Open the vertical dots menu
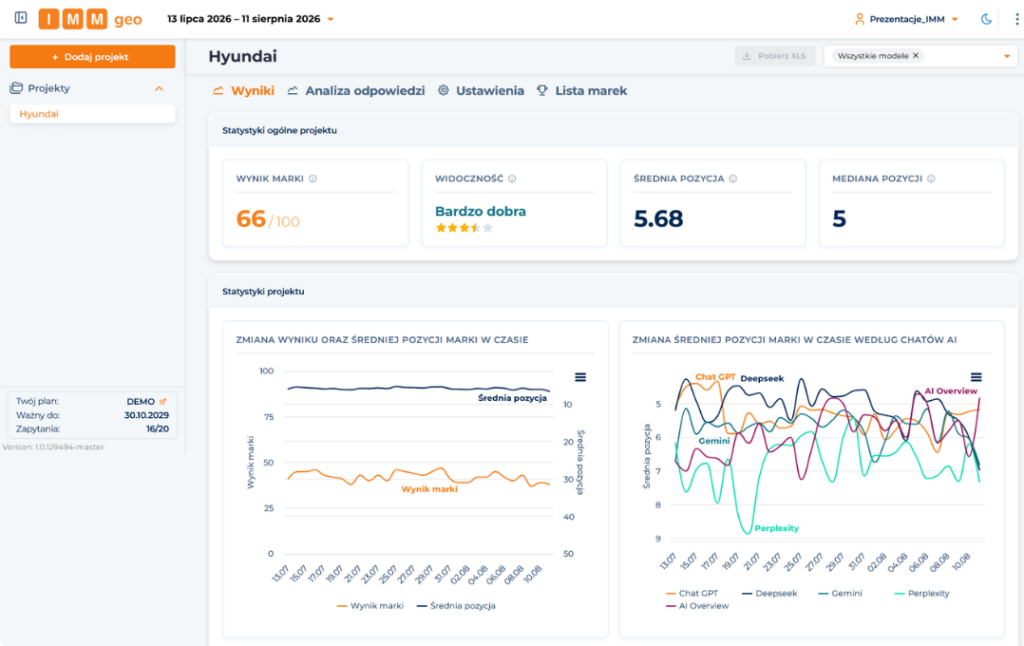 tap(1017, 19)
